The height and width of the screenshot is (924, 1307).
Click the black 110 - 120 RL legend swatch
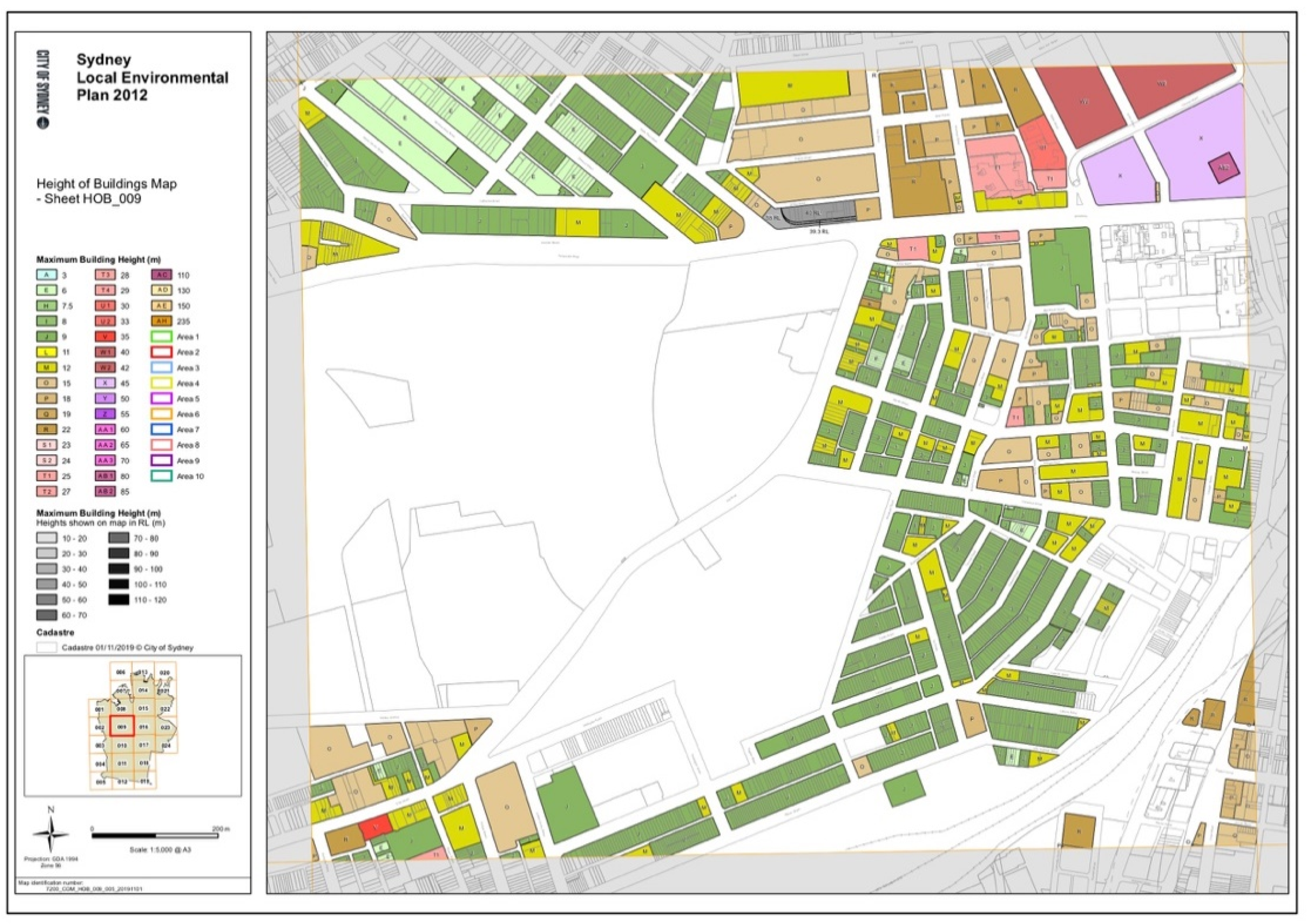click(118, 599)
